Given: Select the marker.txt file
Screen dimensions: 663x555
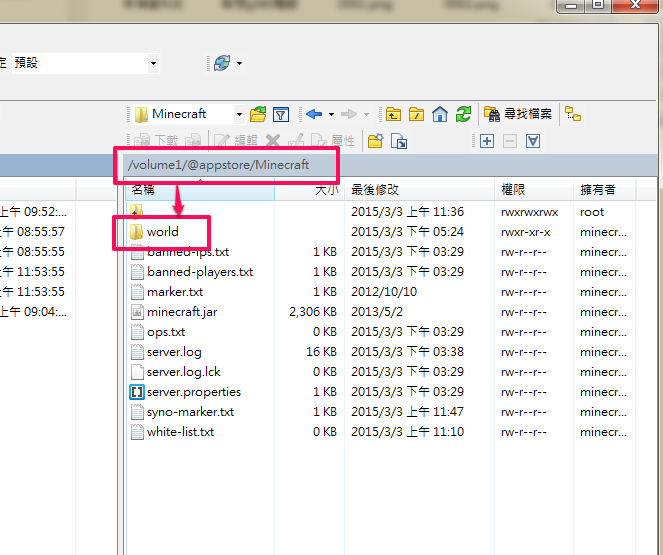Looking at the screenshot, I should click(x=175, y=292).
